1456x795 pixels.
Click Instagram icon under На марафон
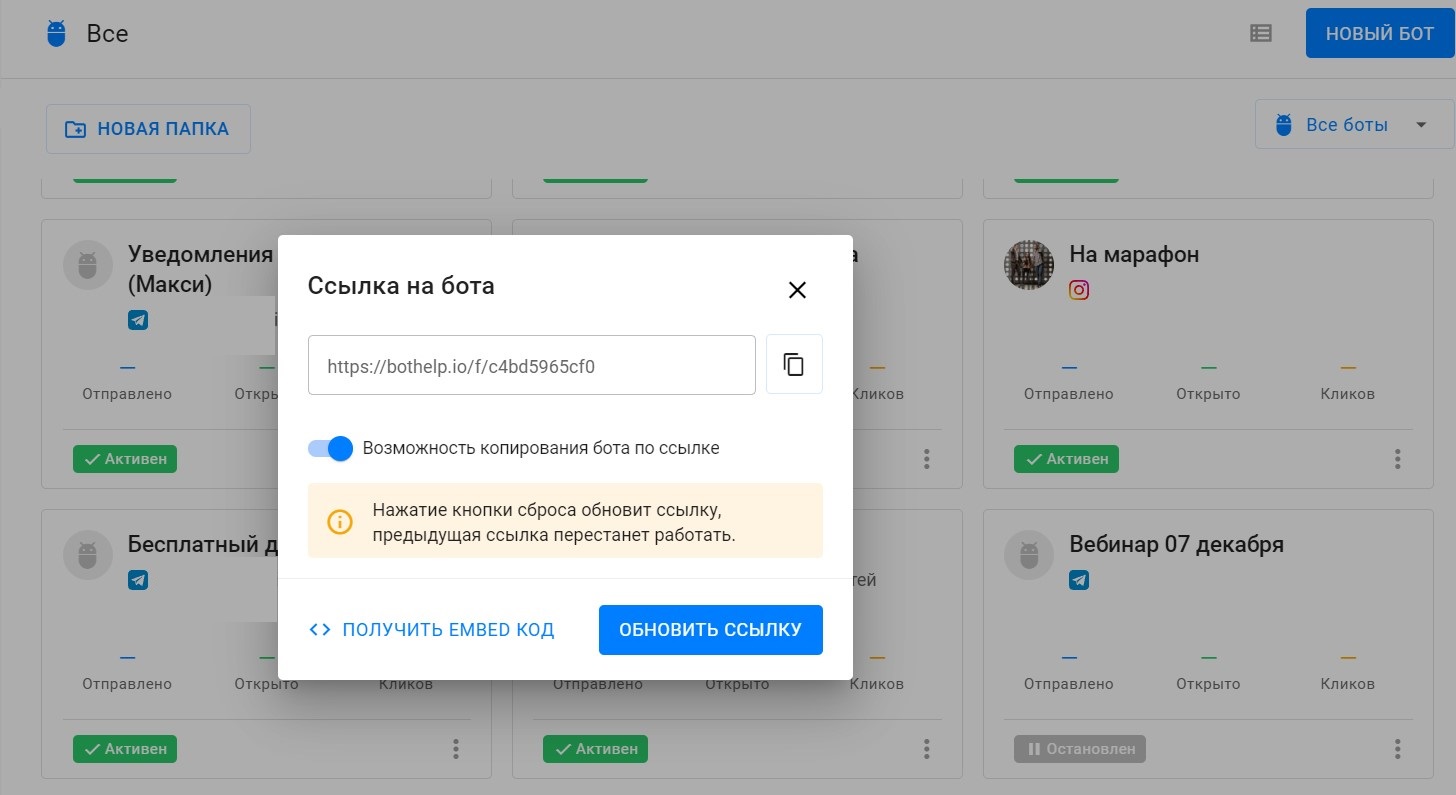1079,290
